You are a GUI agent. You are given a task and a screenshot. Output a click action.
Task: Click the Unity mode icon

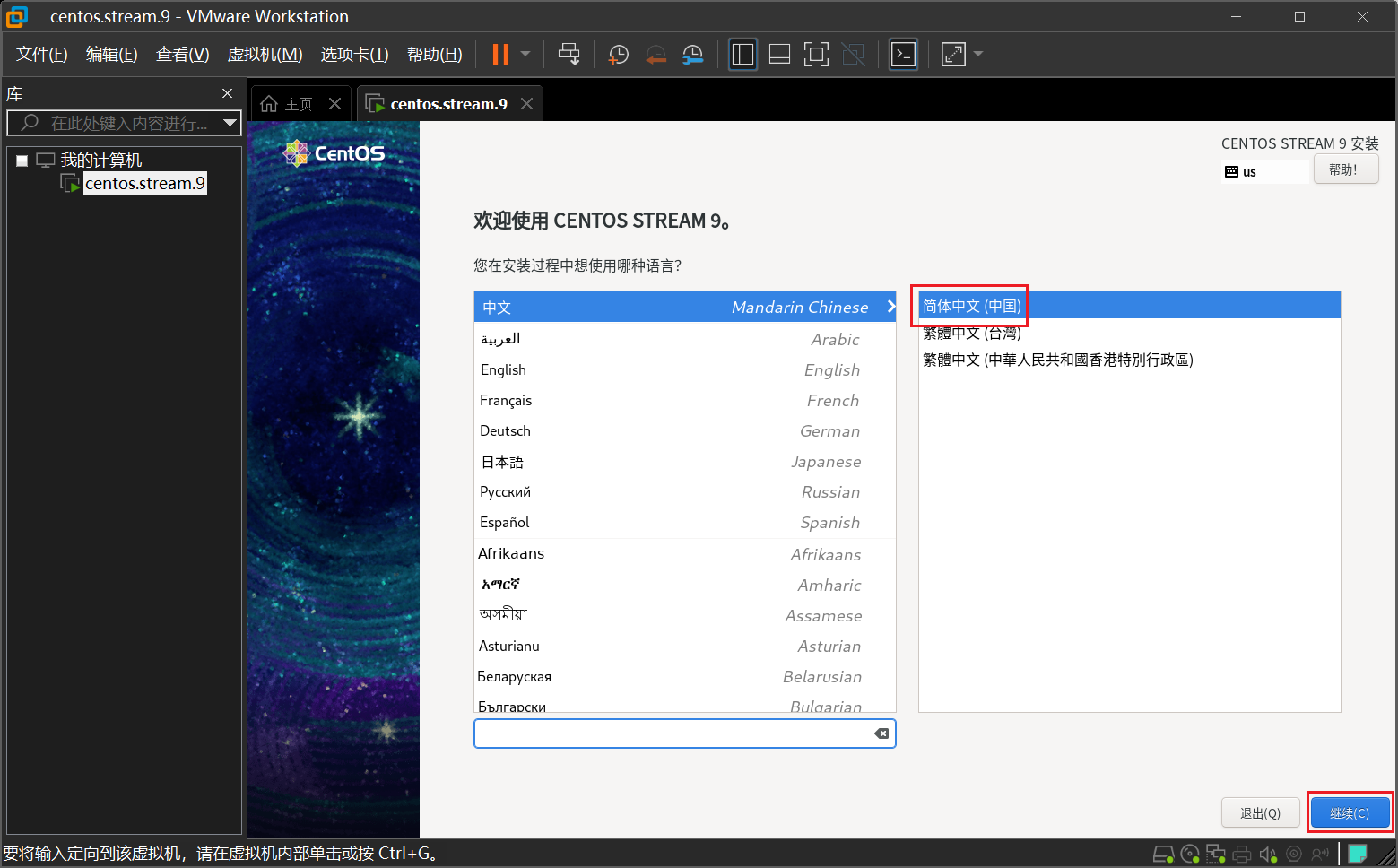point(853,54)
